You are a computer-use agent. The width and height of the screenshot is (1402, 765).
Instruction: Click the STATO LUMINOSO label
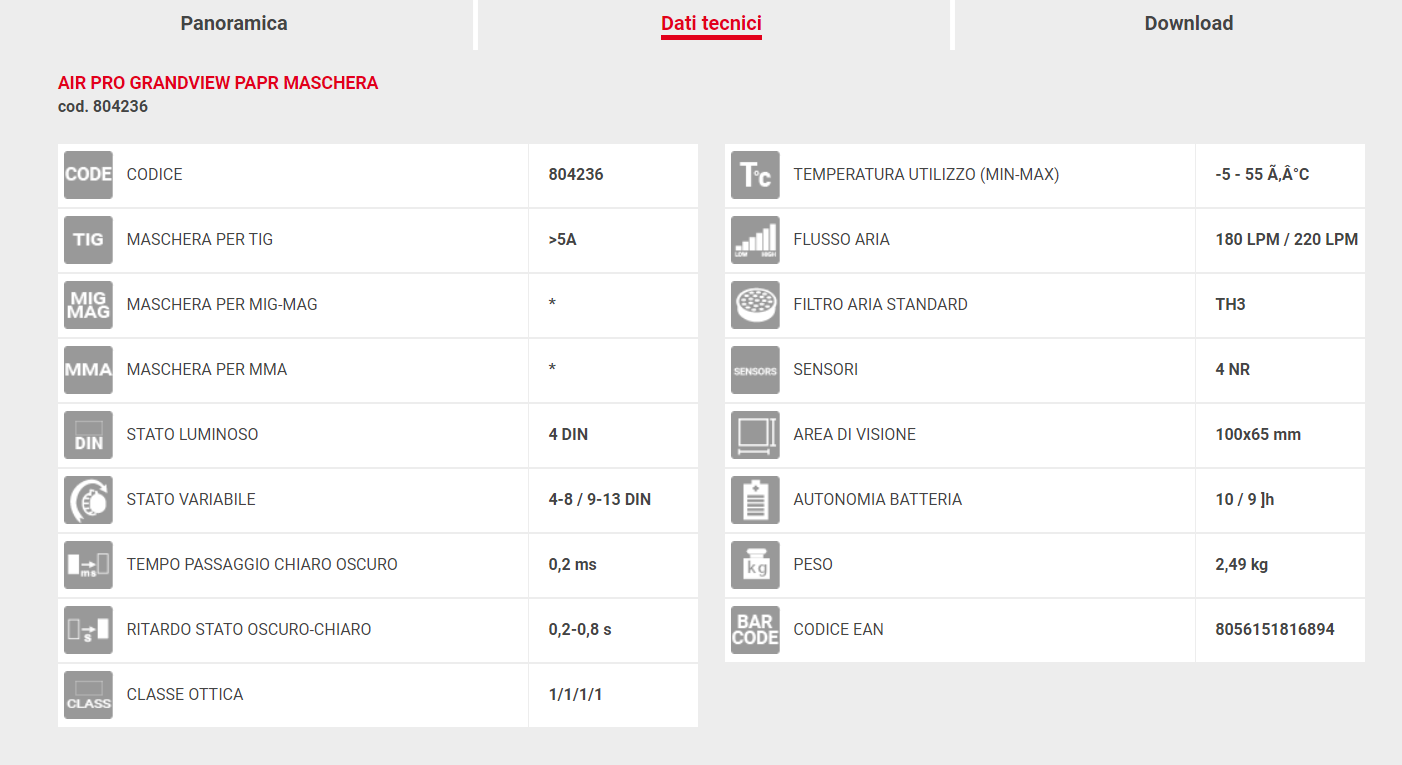pyautogui.click(x=193, y=435)
